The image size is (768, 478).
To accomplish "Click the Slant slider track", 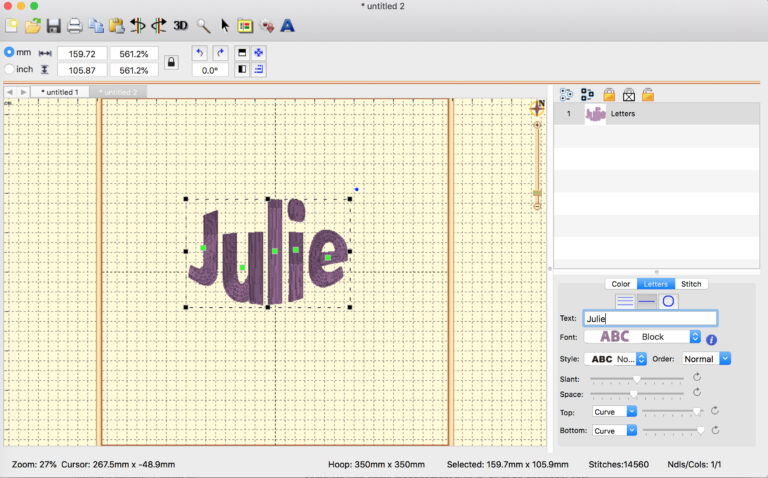I will coord(637,378).
